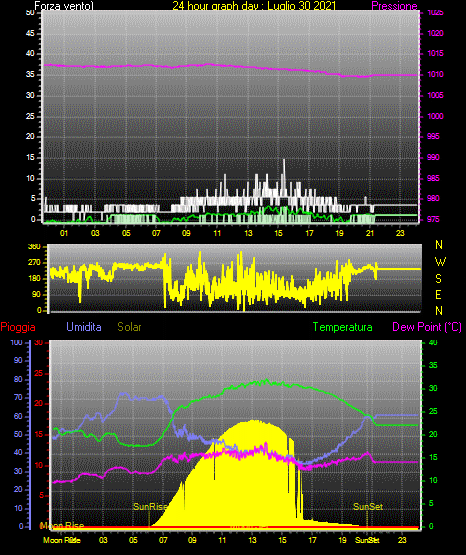Screen dimensions: 466x555
Task: Click the Solar legend label
Action: click(129, 327)
